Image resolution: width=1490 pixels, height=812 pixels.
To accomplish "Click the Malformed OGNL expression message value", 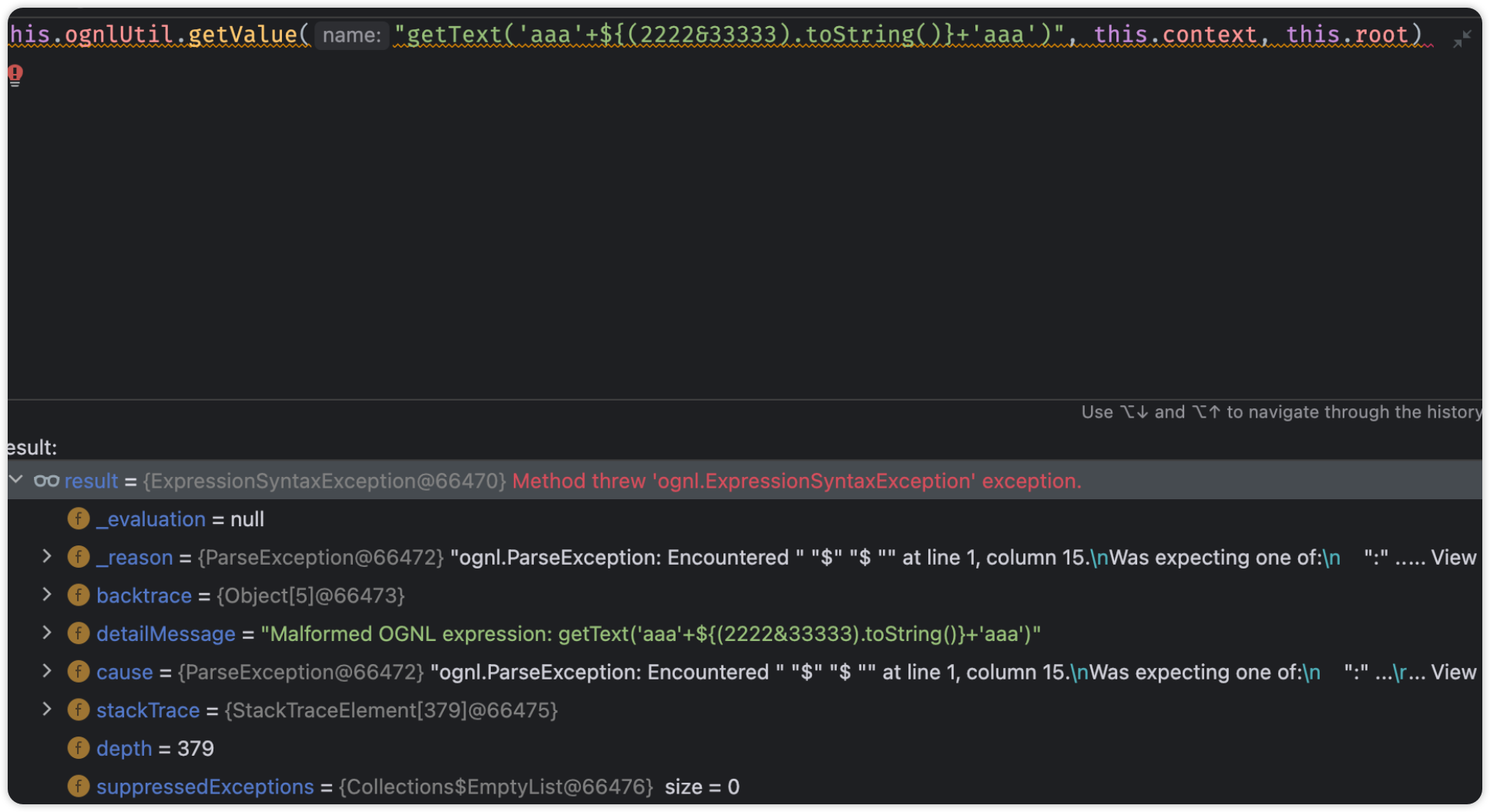I will 650,634.
